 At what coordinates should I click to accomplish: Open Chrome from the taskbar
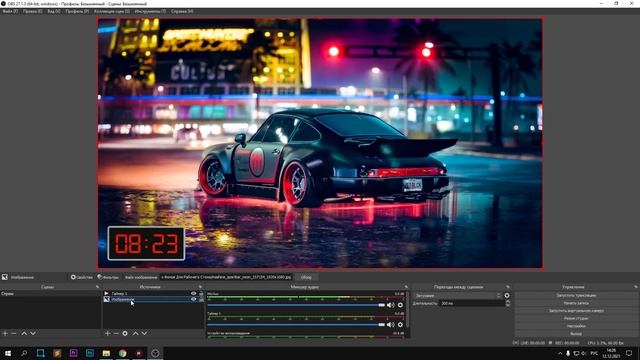[x=122, y=353]
